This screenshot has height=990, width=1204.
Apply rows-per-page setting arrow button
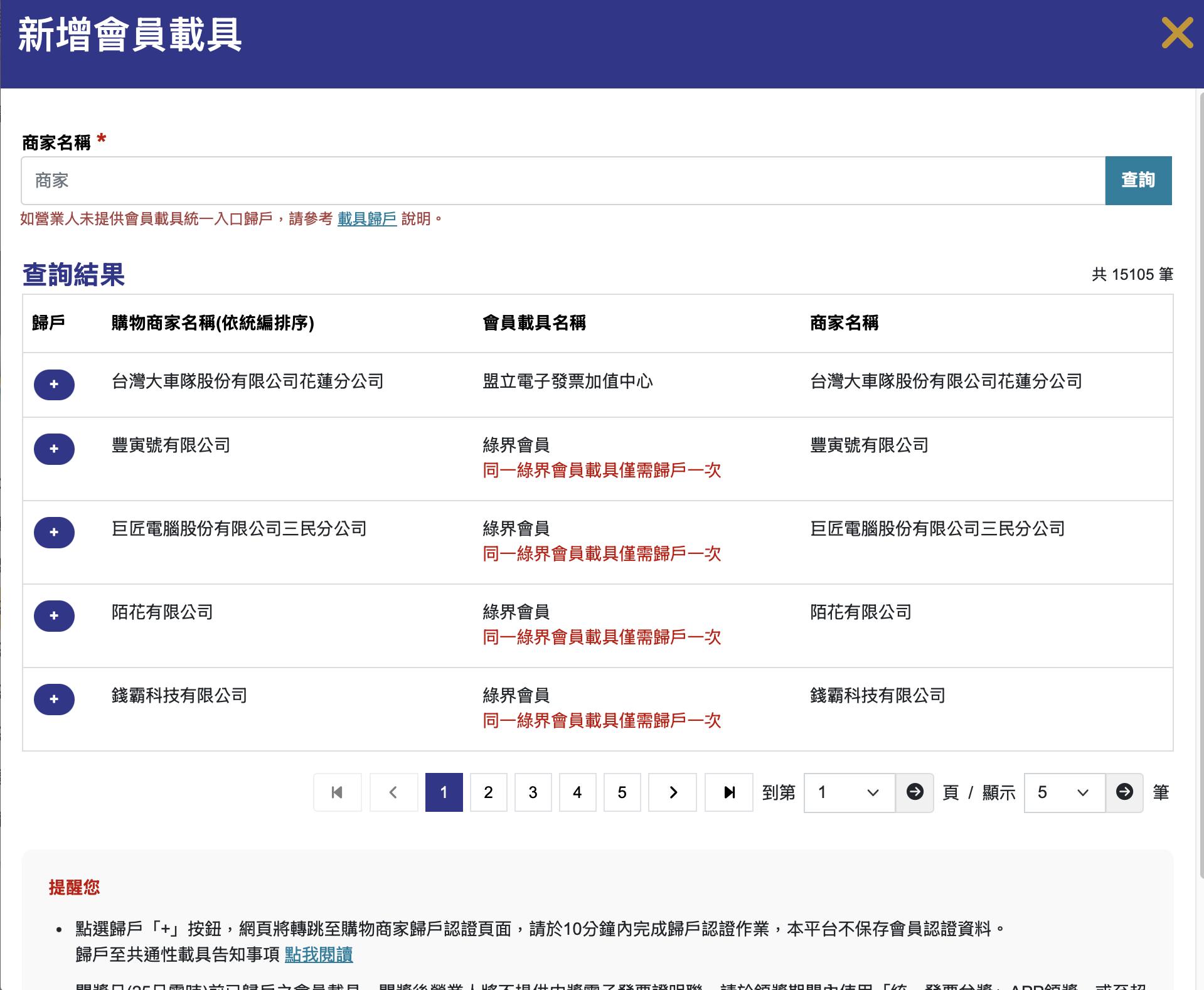click(1124, 792)
